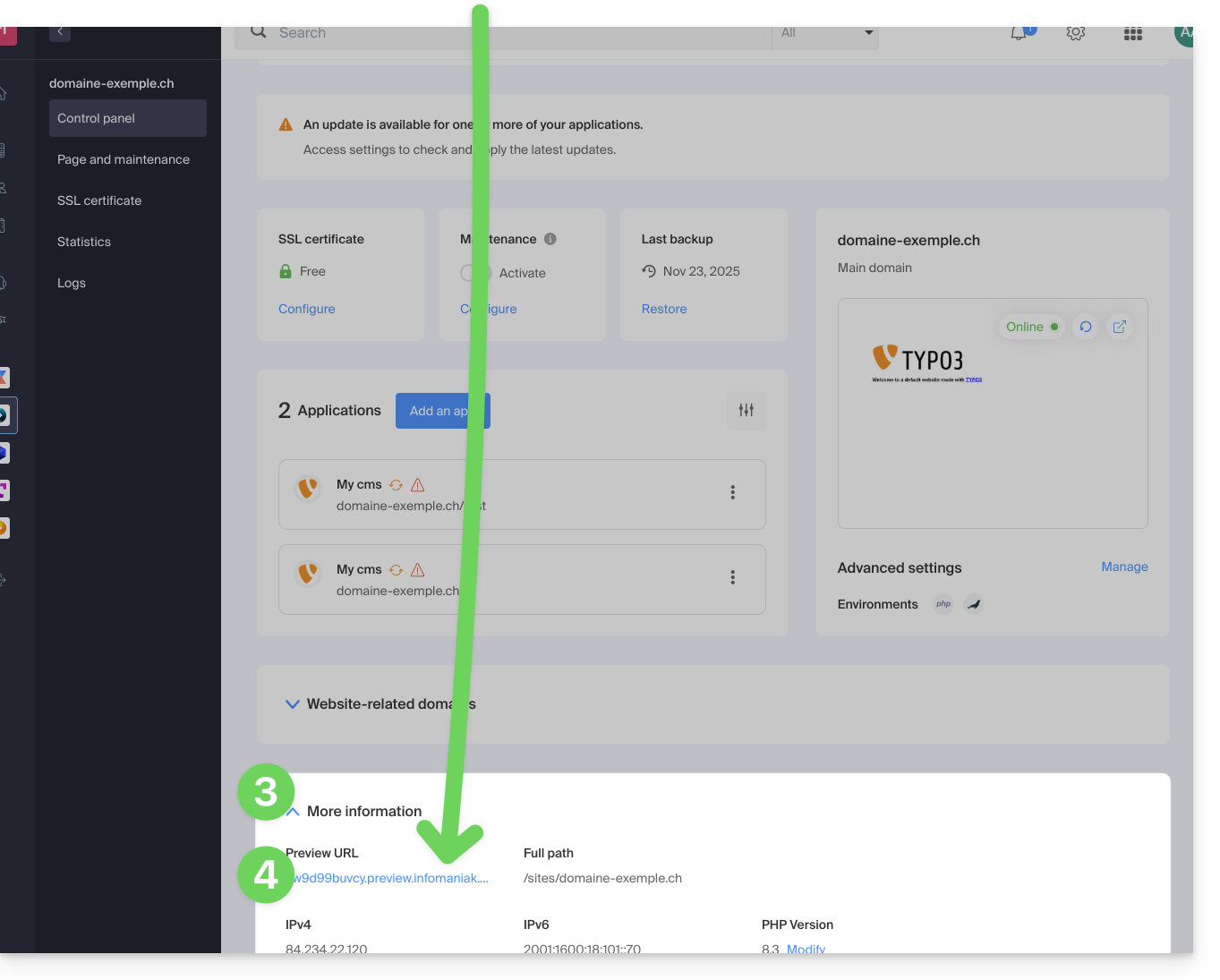Click Manage link for Advanced settings
1220x980 pixels.
click(x=1124, y=567)
